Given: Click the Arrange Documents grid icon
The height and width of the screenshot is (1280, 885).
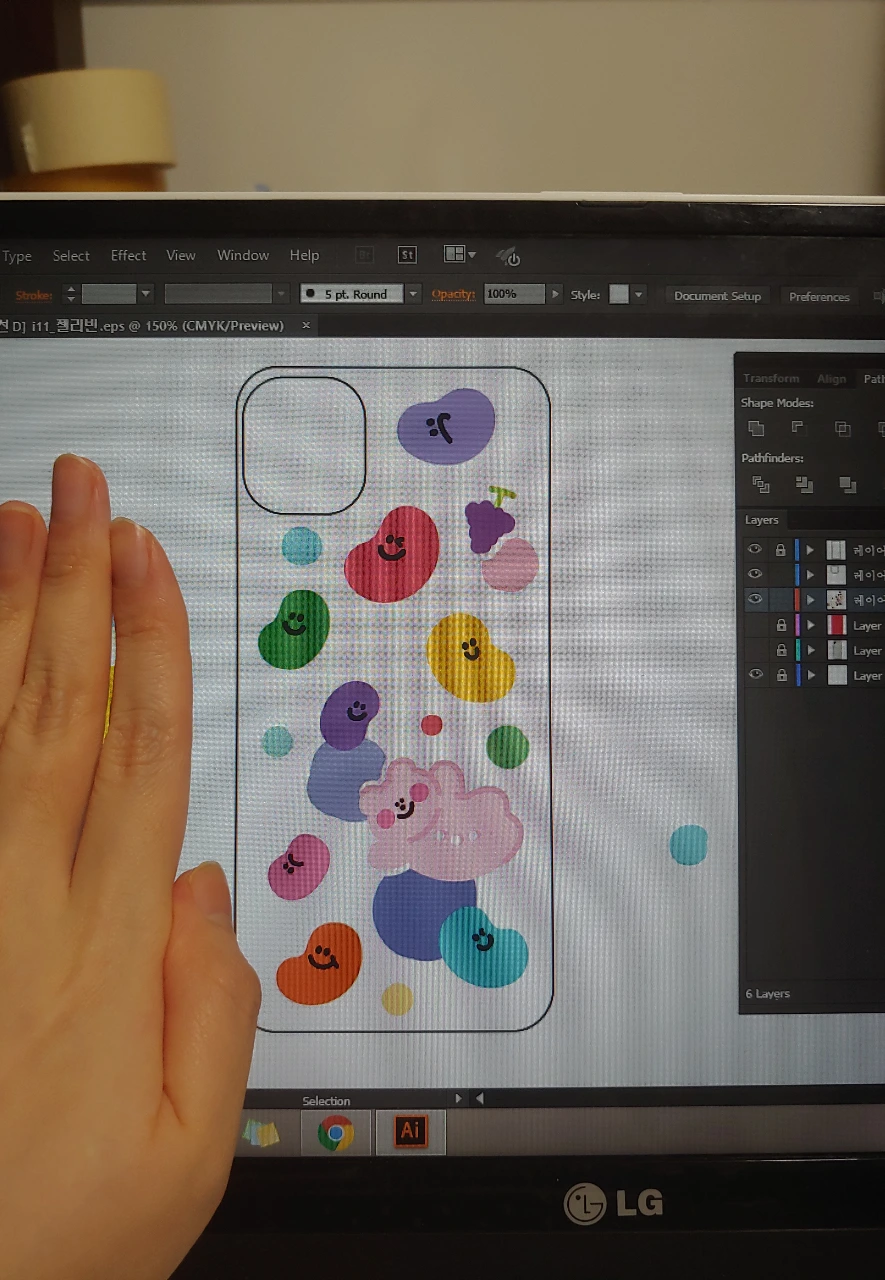Looking at the screenshot, I should [455, 254].
